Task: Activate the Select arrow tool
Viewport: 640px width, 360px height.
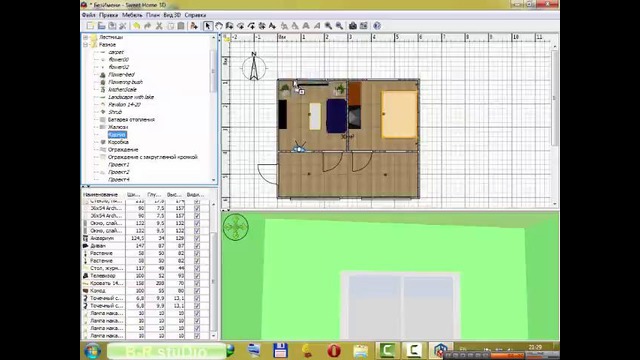Action: coord(208,26)
